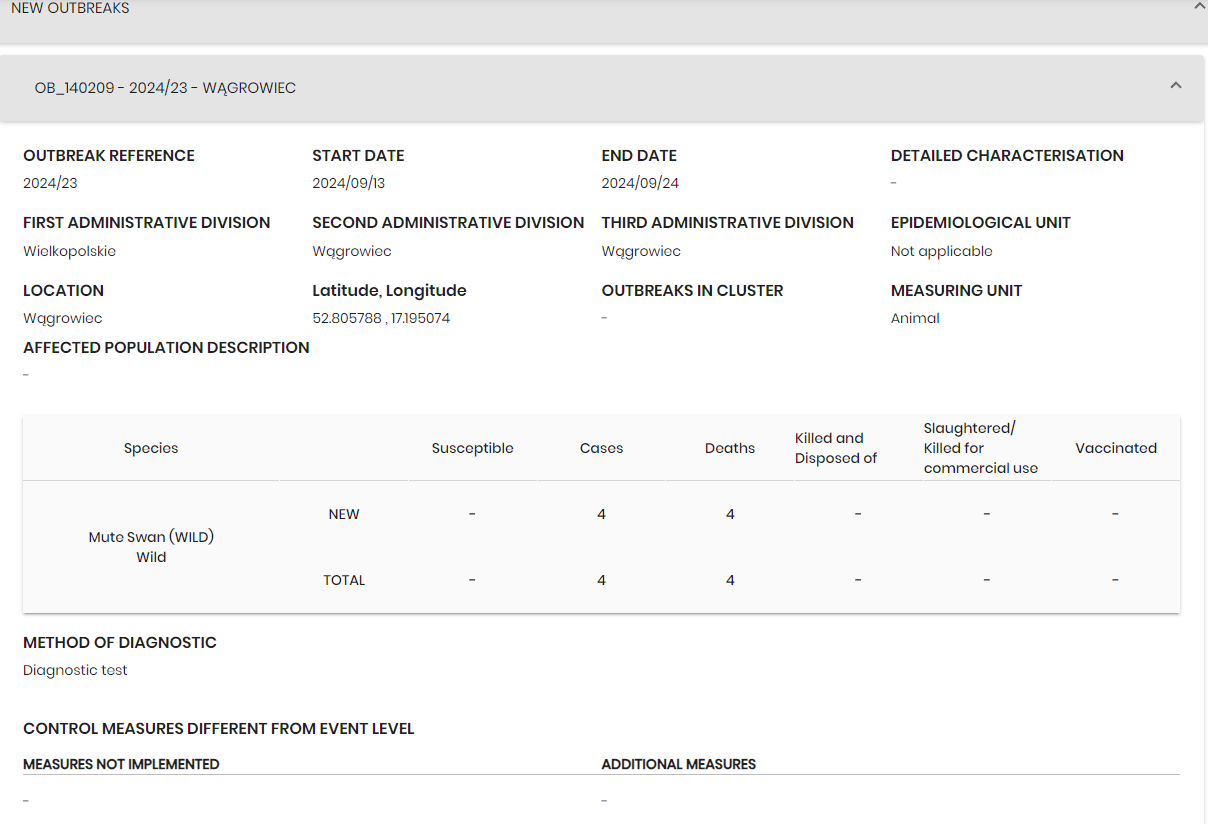Select the Cases column header
This screenshot has width=1208, height=824.
tap(601, 448)
